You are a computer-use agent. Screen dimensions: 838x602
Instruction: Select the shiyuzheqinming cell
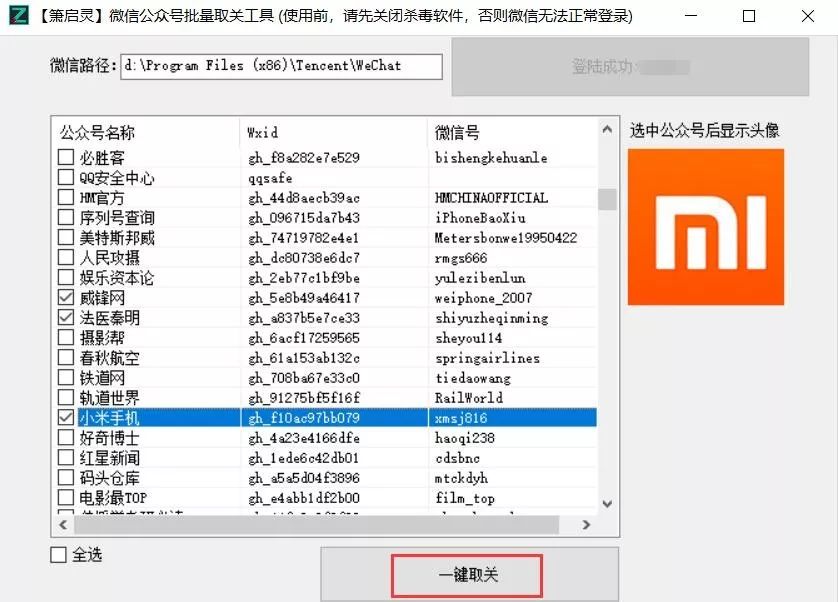[x=492, y=318]
